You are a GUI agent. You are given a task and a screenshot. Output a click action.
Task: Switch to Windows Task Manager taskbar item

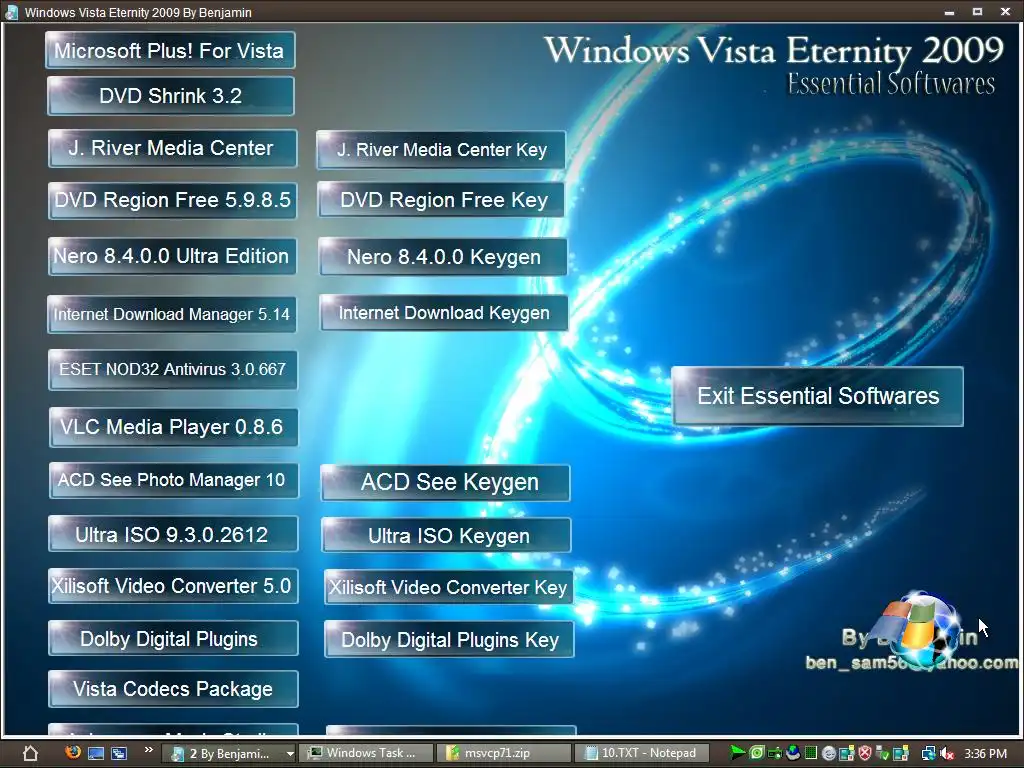(368, 754)
